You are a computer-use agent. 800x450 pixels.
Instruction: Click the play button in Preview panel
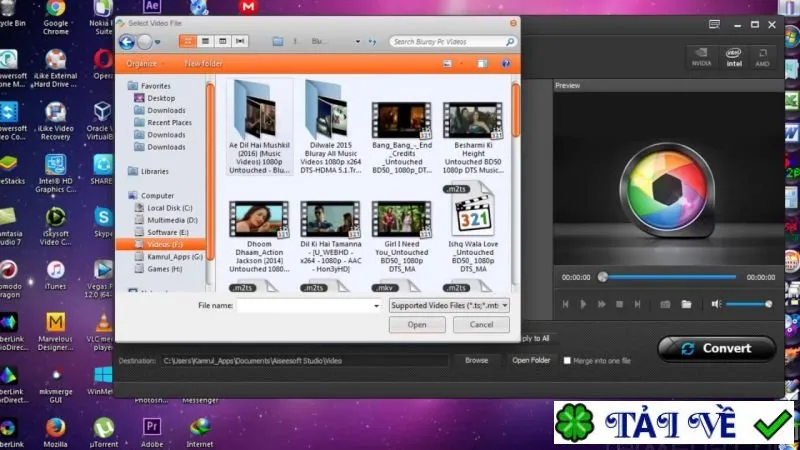(583, 304)
